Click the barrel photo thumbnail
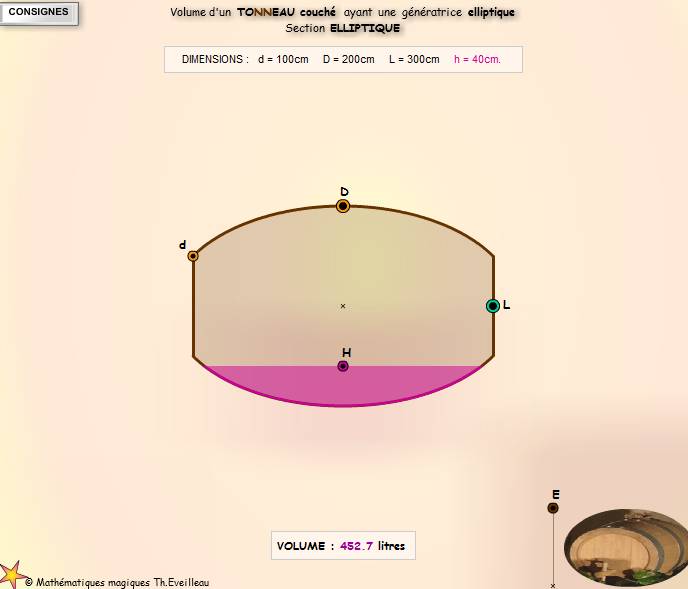 pyautogui.click(x=626, y=548)
